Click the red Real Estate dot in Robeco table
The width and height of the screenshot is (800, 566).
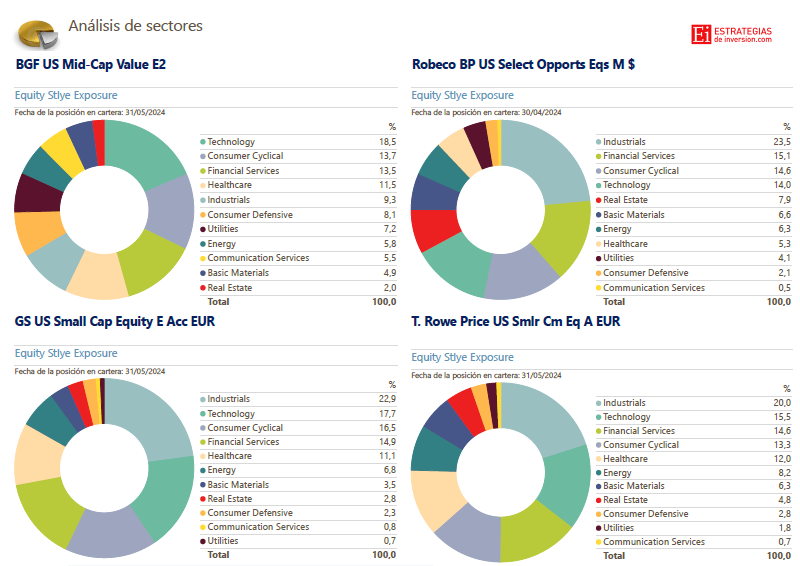[x=599, y=200]
